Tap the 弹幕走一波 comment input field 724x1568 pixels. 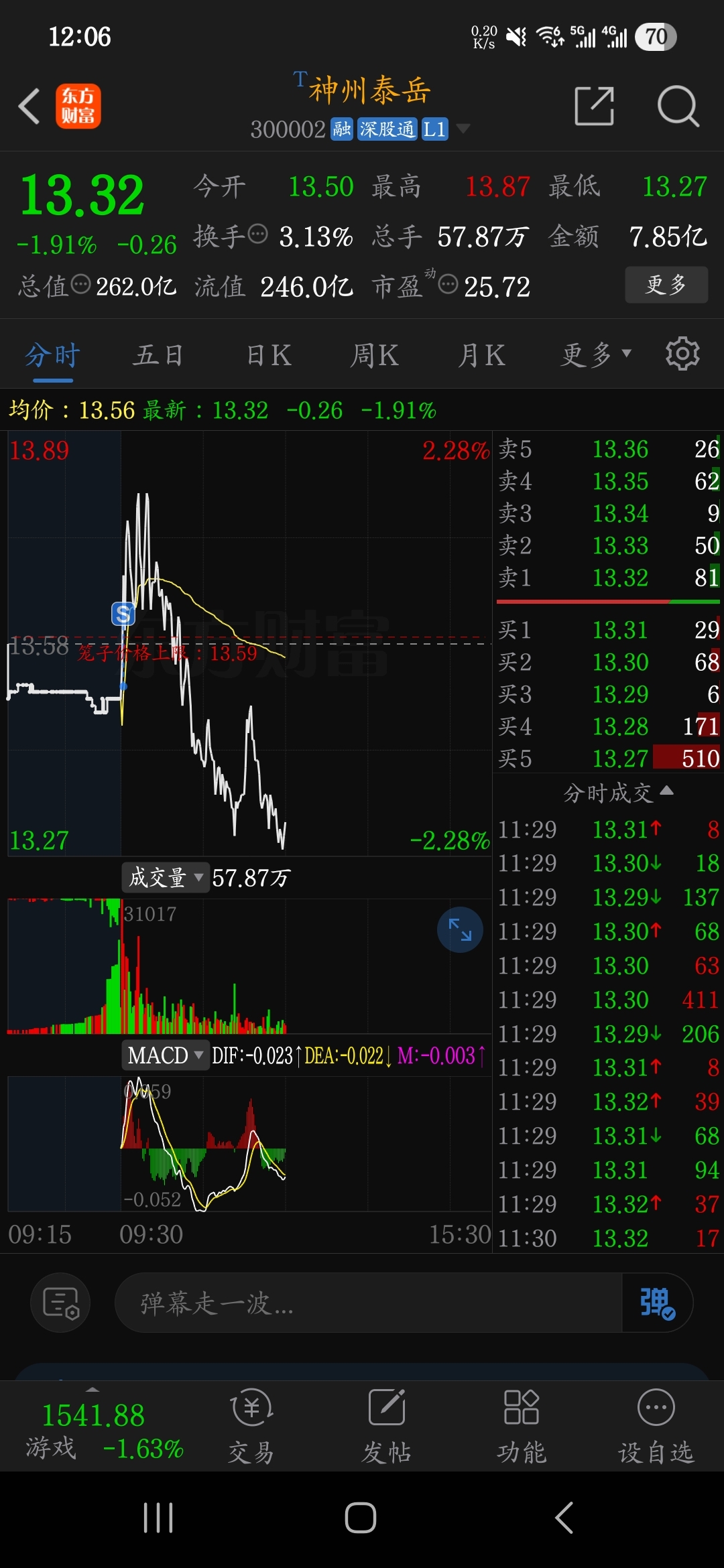(369, 1303)
